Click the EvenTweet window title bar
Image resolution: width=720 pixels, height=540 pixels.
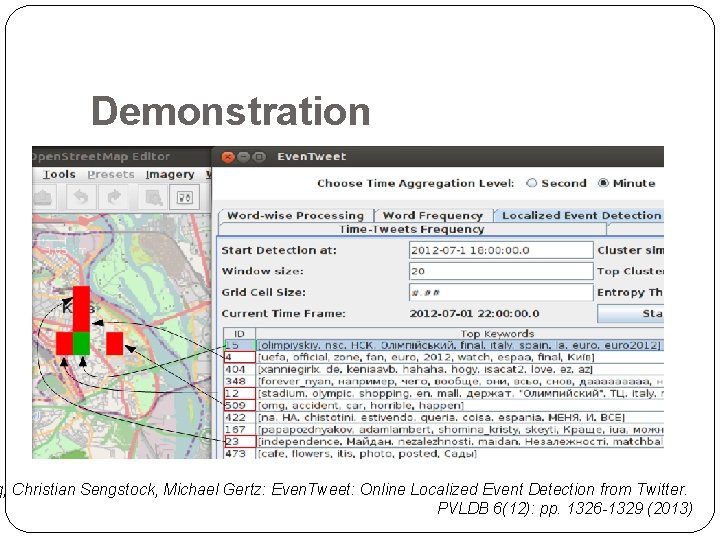tap(438, 157)
